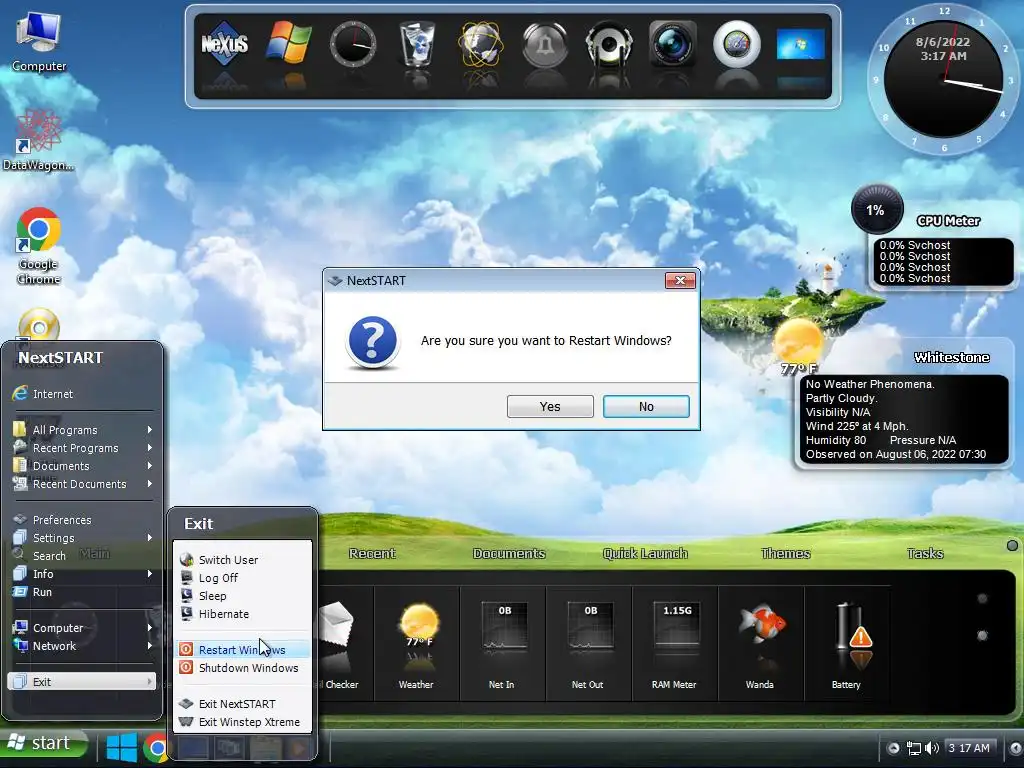Screen dimensions: 1024x768
Task: Open the Computer desktop icon
Action: (x=39, y=41)
